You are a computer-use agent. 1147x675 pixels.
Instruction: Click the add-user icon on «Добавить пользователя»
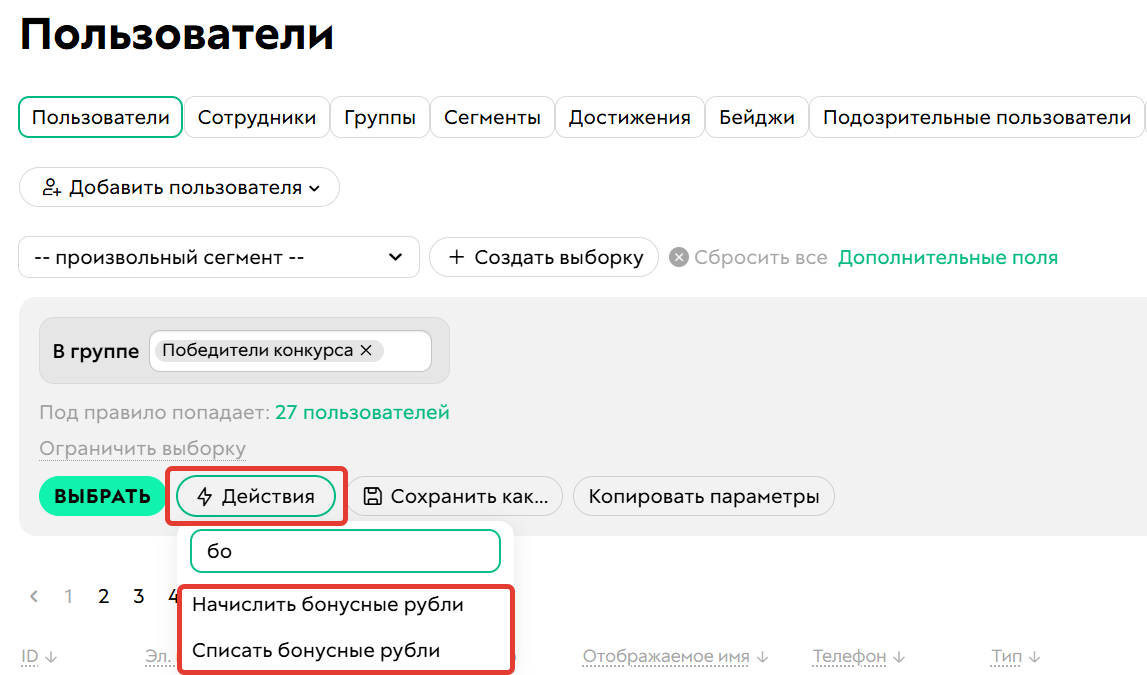51,187
